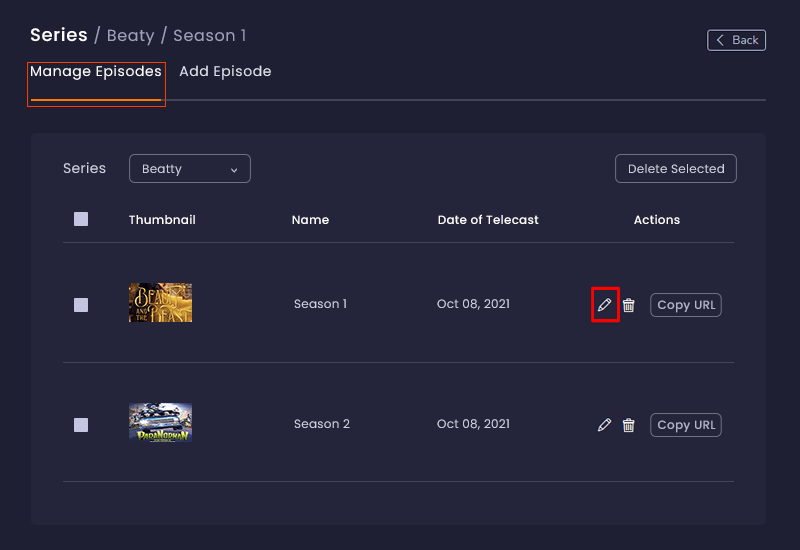This screenshot has width=800, height=550.
Task: Toggle the select-all checkbox in table header
Action: (81, 219)
